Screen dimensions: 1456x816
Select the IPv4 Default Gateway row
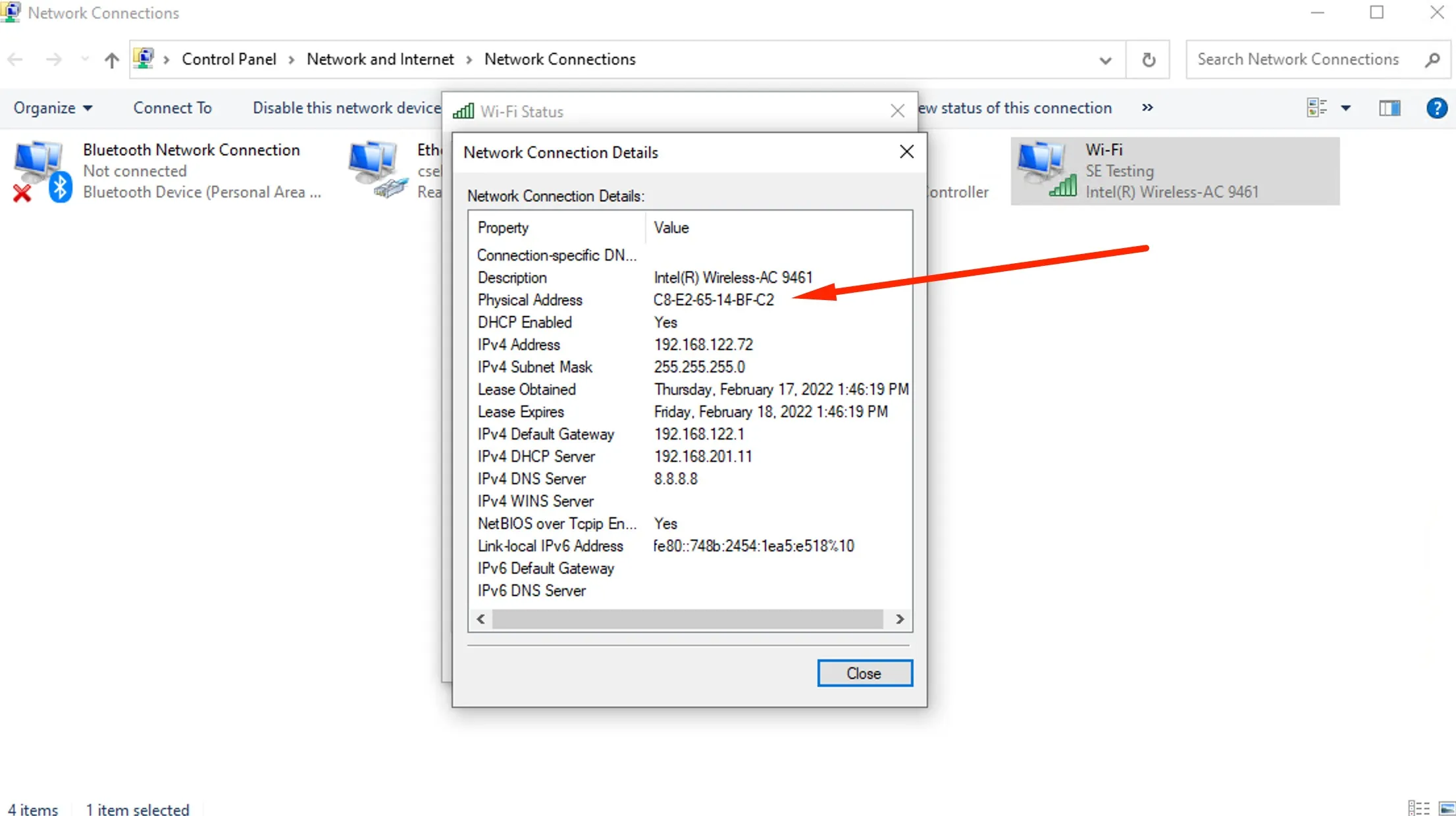coord(690,434)
